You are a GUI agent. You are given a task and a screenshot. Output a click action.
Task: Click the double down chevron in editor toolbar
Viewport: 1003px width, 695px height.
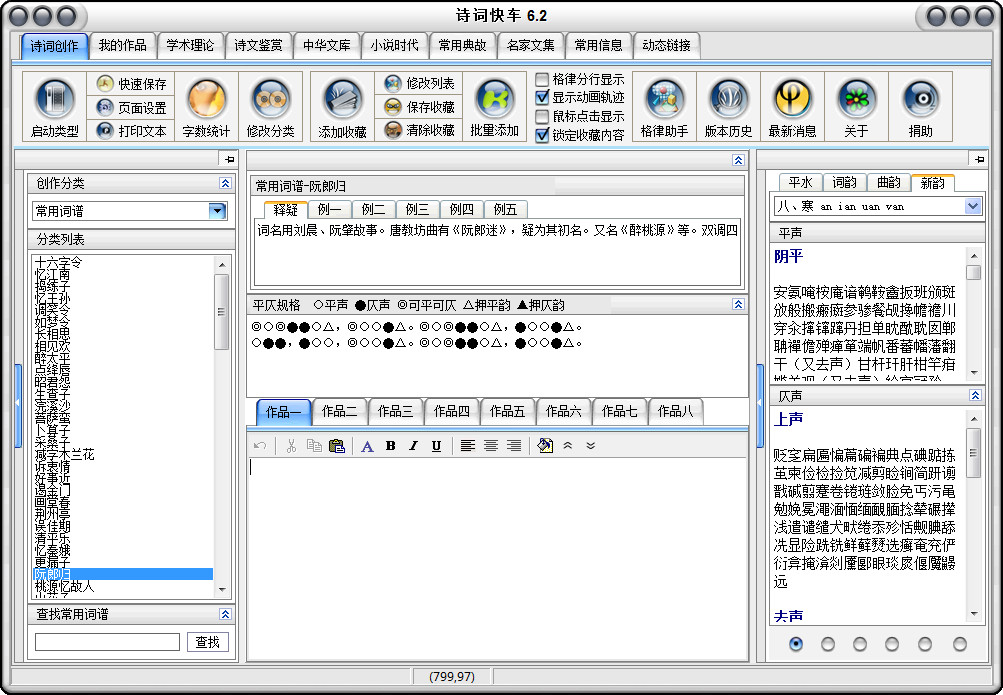coord(590,446)
